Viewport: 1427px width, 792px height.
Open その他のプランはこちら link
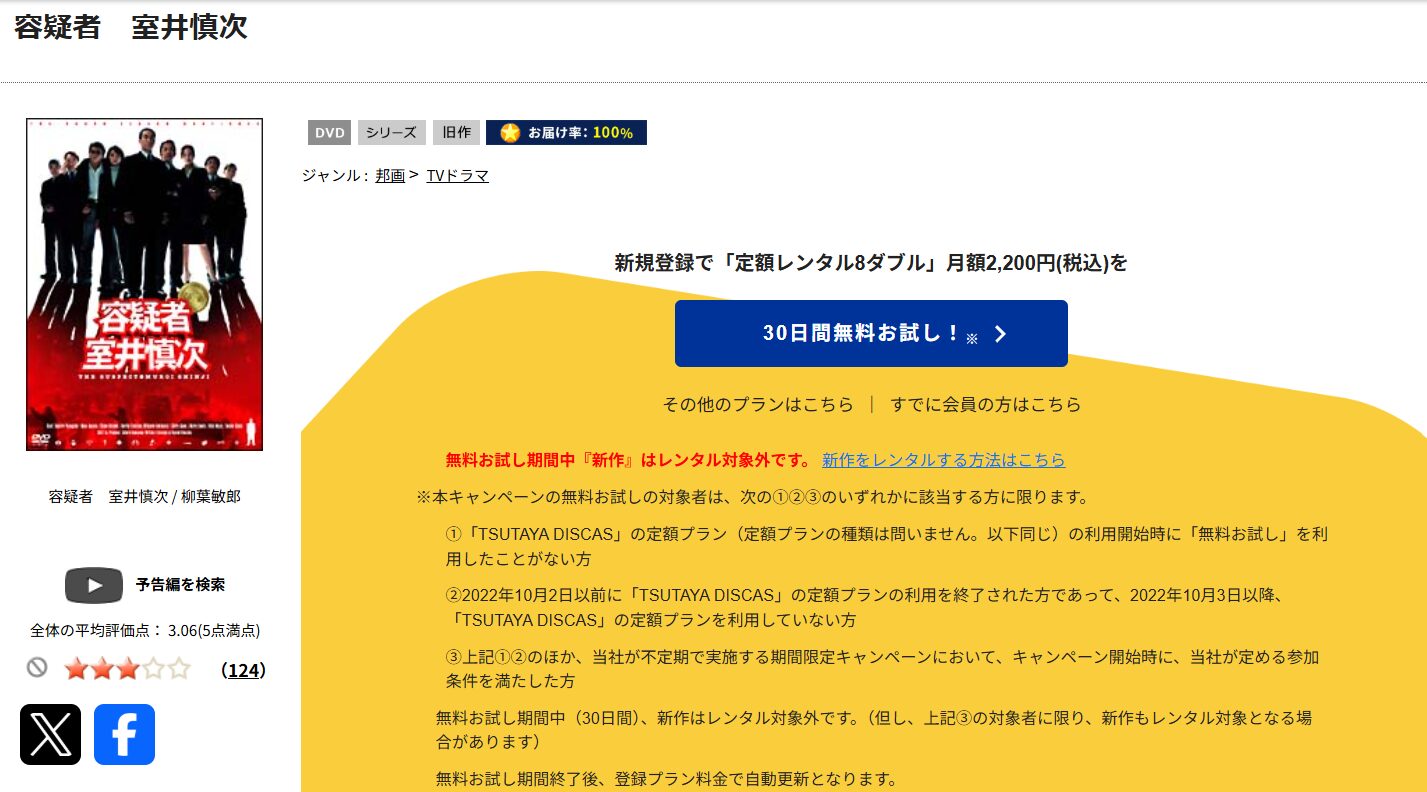(x=758, y=405)
